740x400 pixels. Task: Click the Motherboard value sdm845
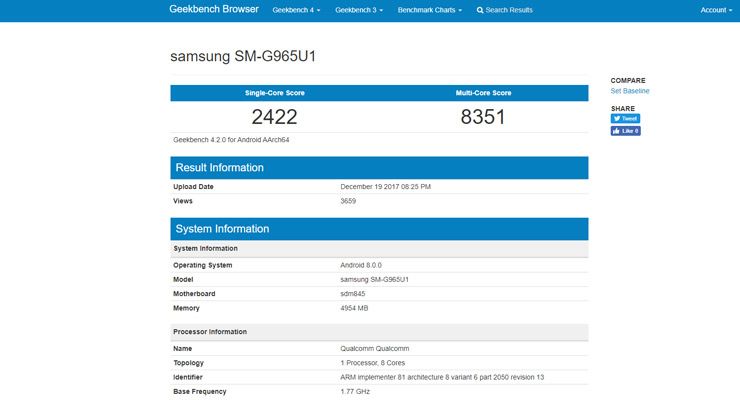(x=353, y=294)
